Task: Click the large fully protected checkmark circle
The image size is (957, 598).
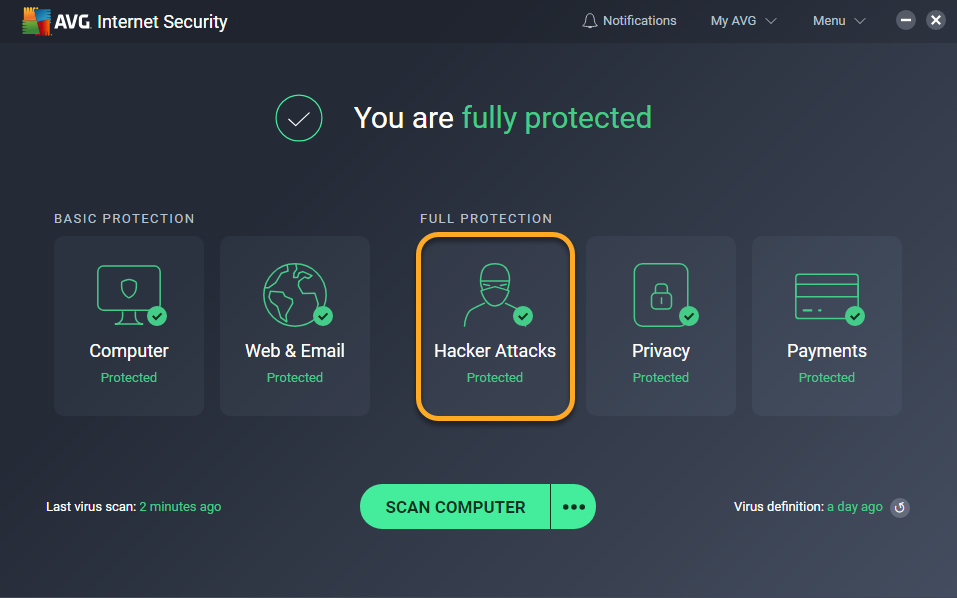Action: point(298,118)
